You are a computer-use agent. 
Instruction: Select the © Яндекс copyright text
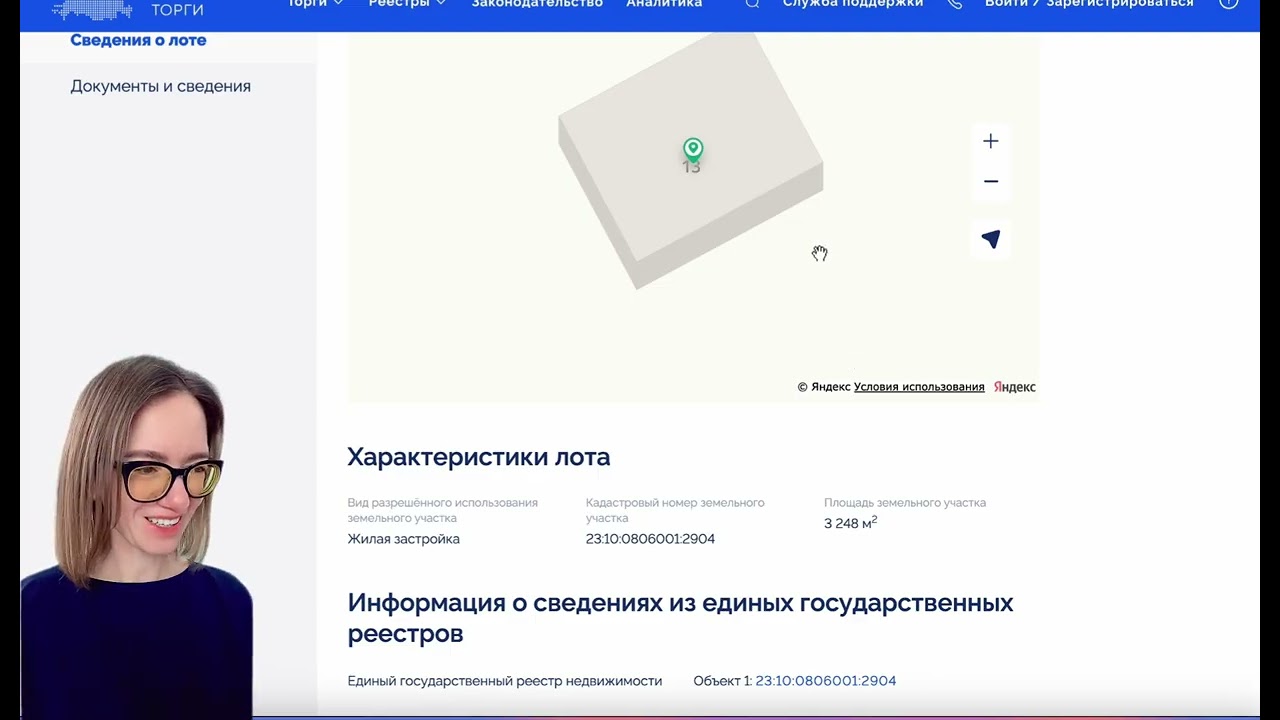click(824, 387)
